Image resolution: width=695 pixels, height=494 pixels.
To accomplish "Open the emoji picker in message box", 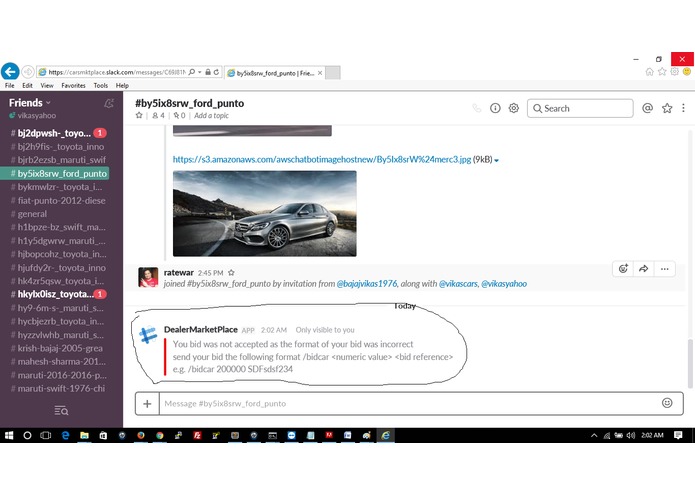I will point(667,403).
